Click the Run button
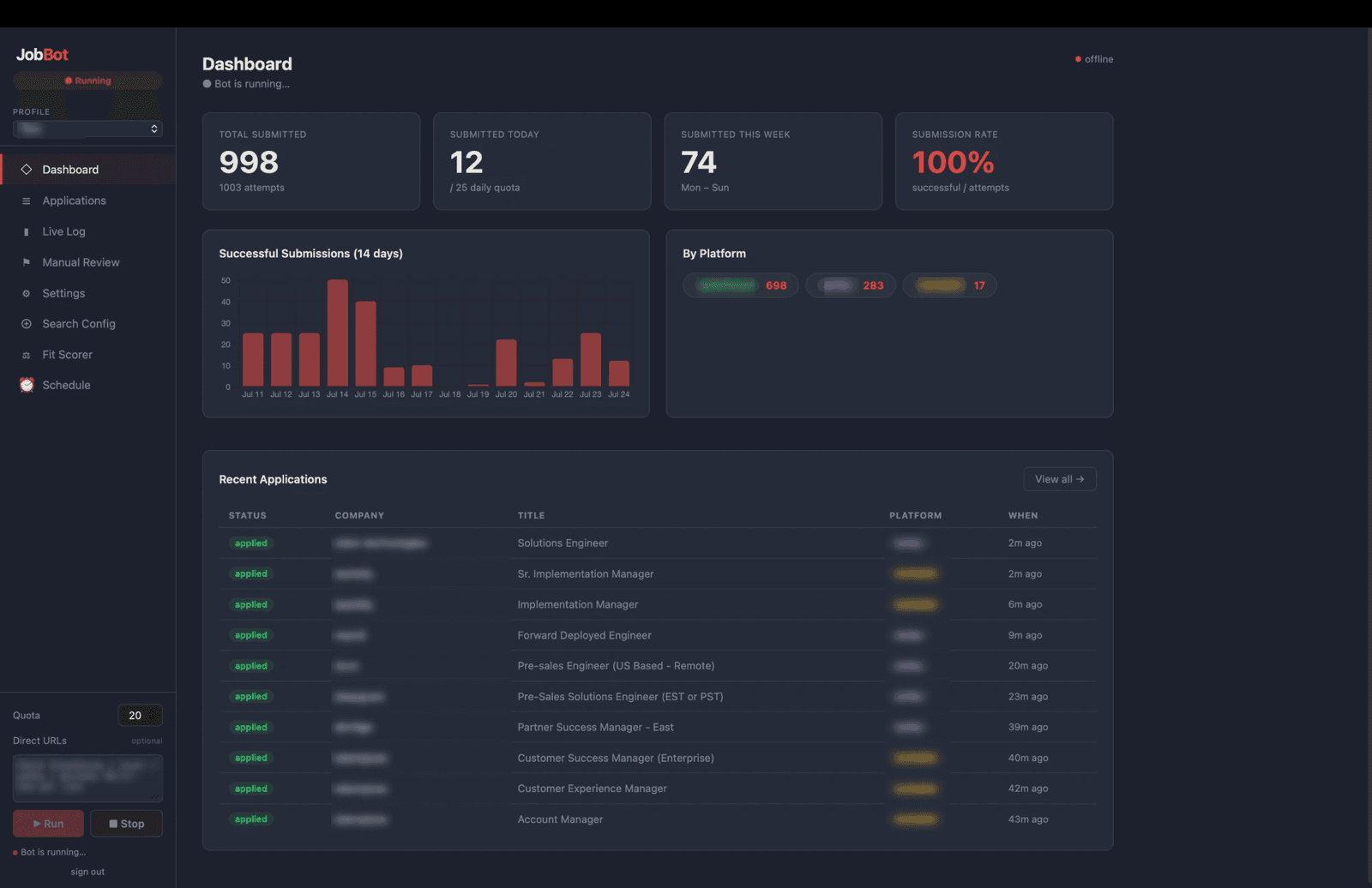 pos(48,824)
